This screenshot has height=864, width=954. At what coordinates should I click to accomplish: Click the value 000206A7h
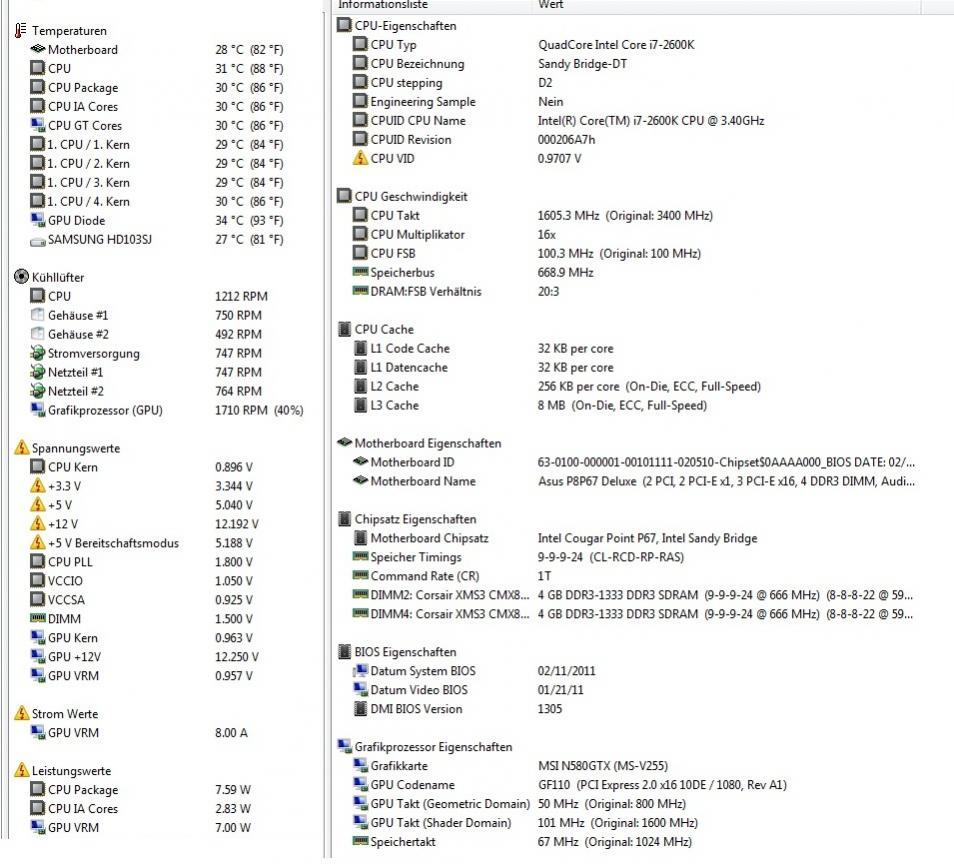pos(566,139)
